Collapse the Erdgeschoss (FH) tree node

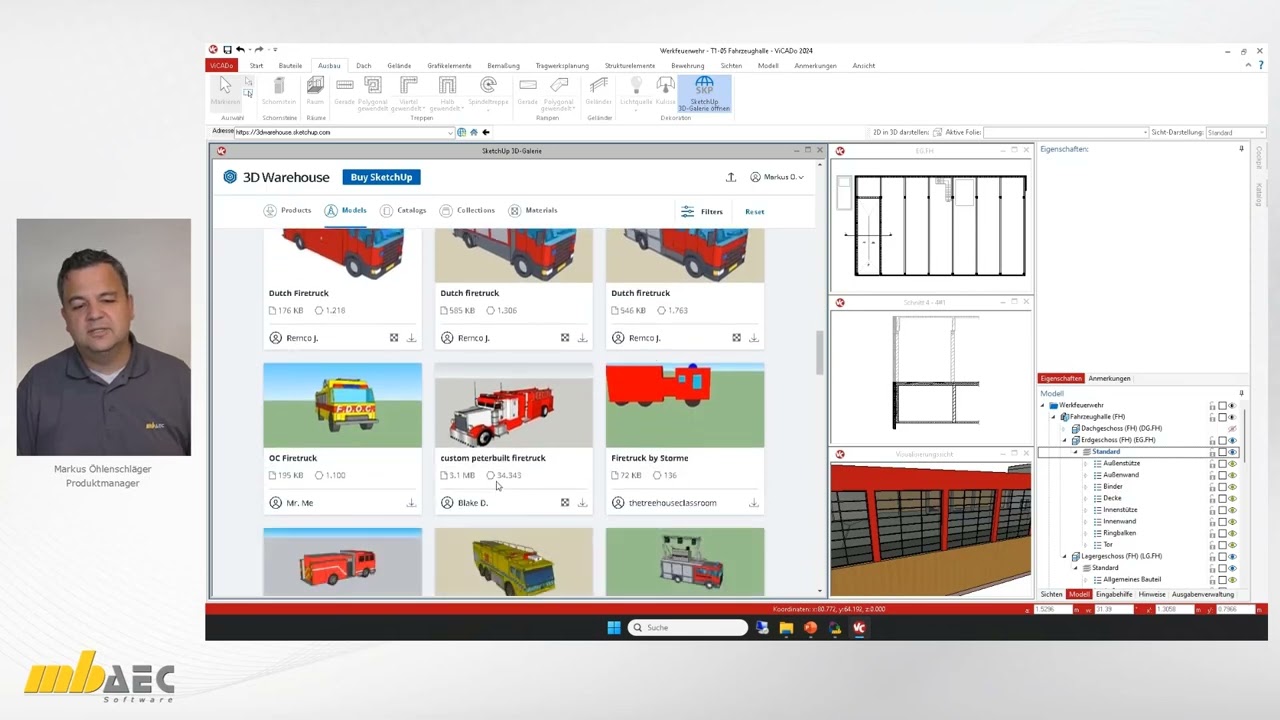(x=1064, y=441)
